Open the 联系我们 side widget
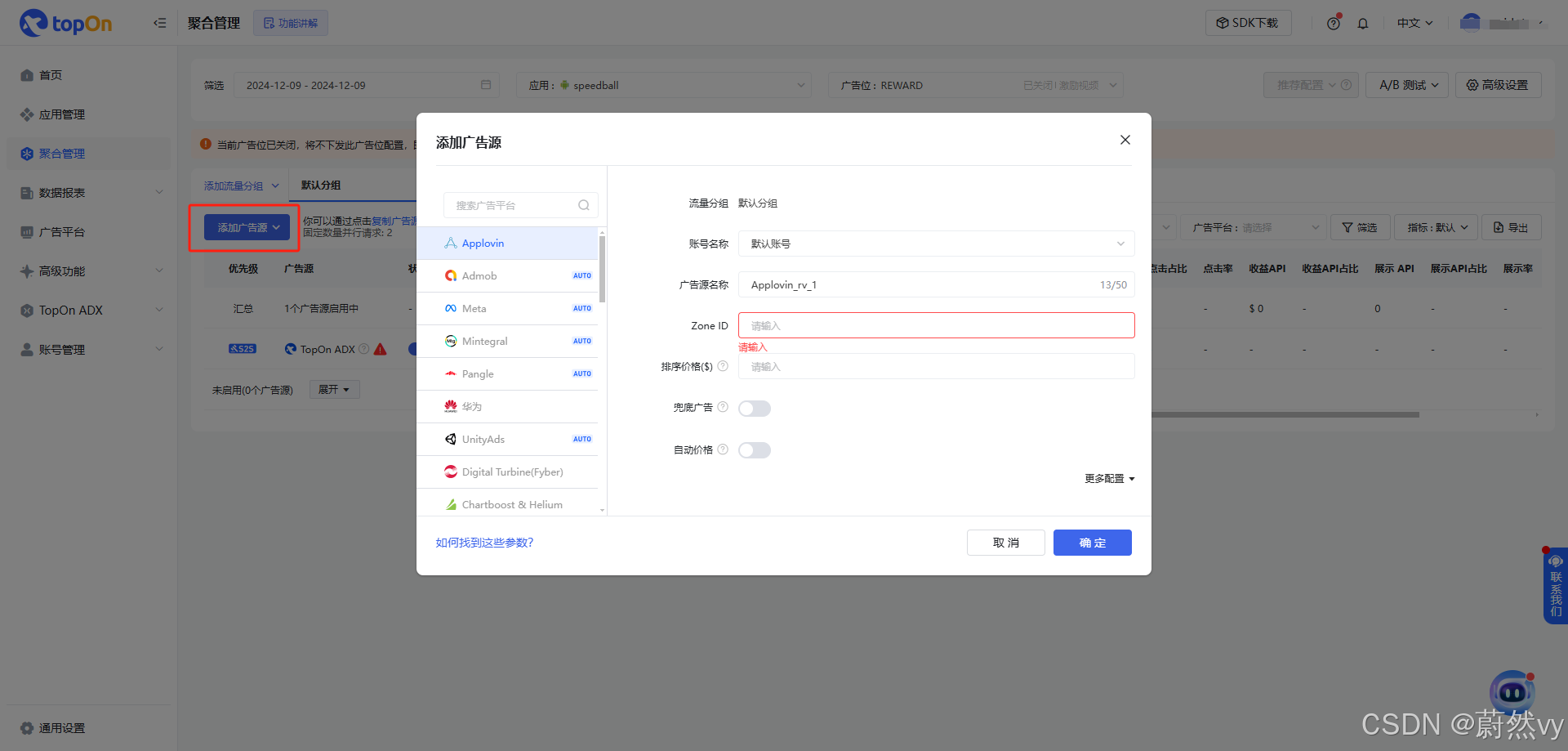The width and height of the screenshot is (1568, 751). click(1556, 586)
